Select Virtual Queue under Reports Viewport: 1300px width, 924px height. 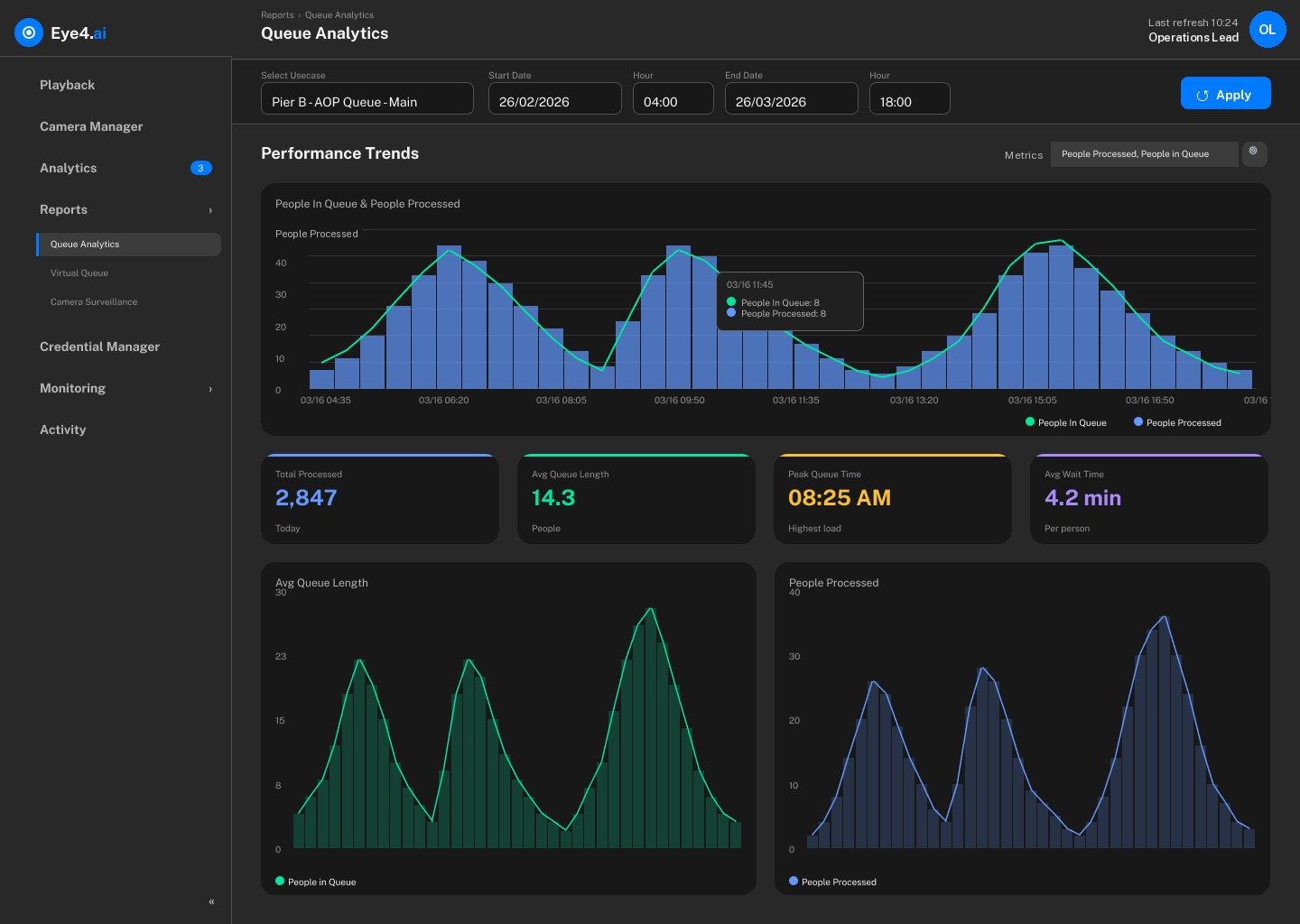[79, 273]
